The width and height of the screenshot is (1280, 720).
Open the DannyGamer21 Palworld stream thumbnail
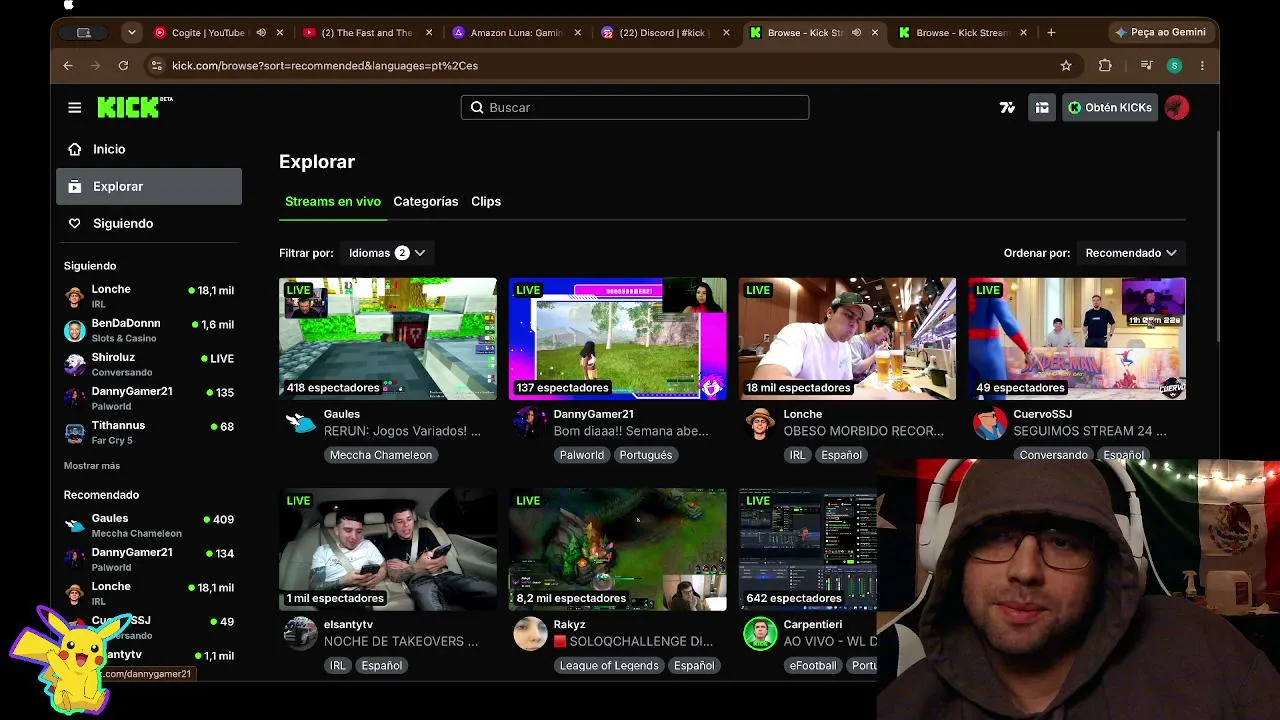point(618,339)
